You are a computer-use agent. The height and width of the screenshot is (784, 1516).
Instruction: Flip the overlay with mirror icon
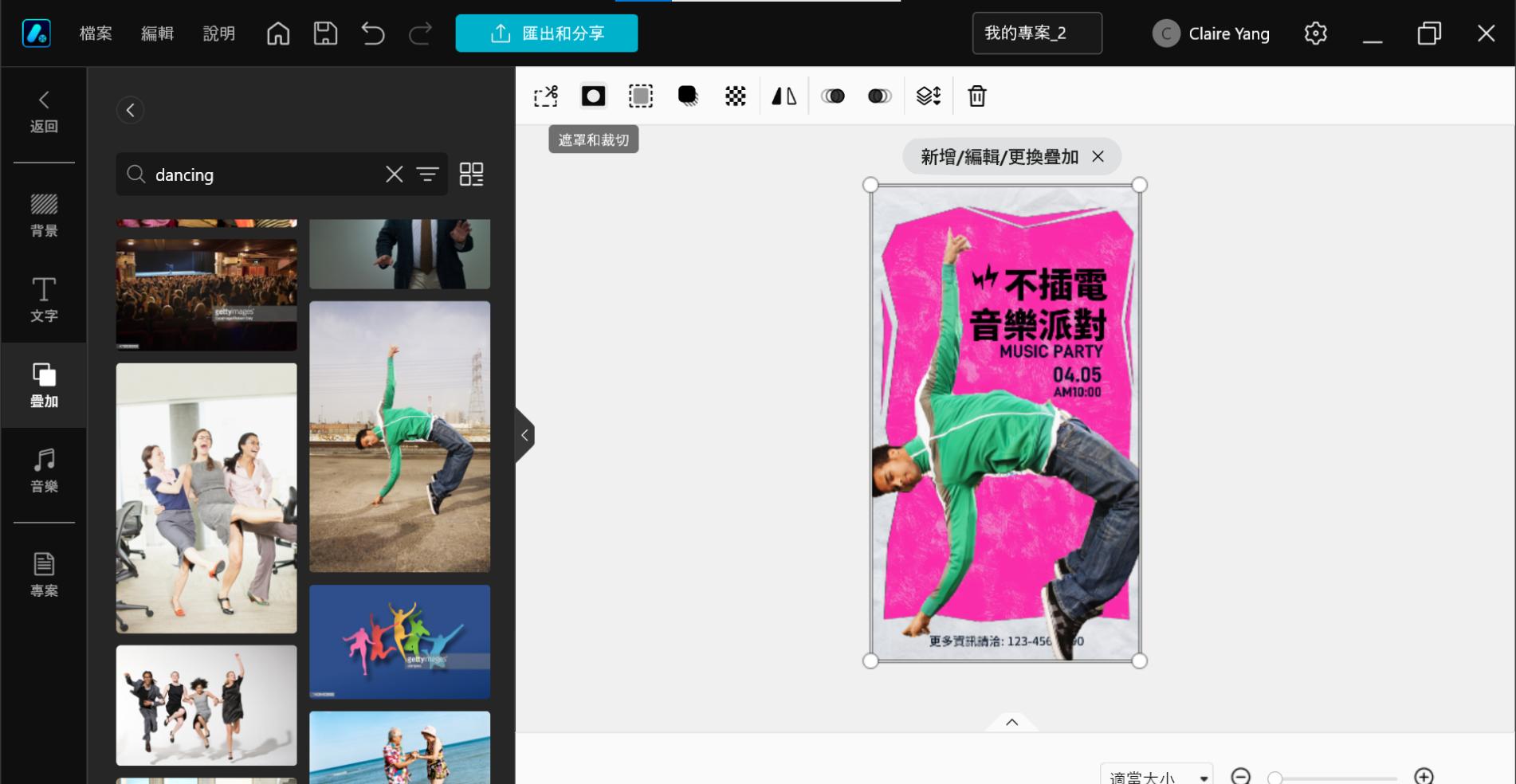pos(784,96)
